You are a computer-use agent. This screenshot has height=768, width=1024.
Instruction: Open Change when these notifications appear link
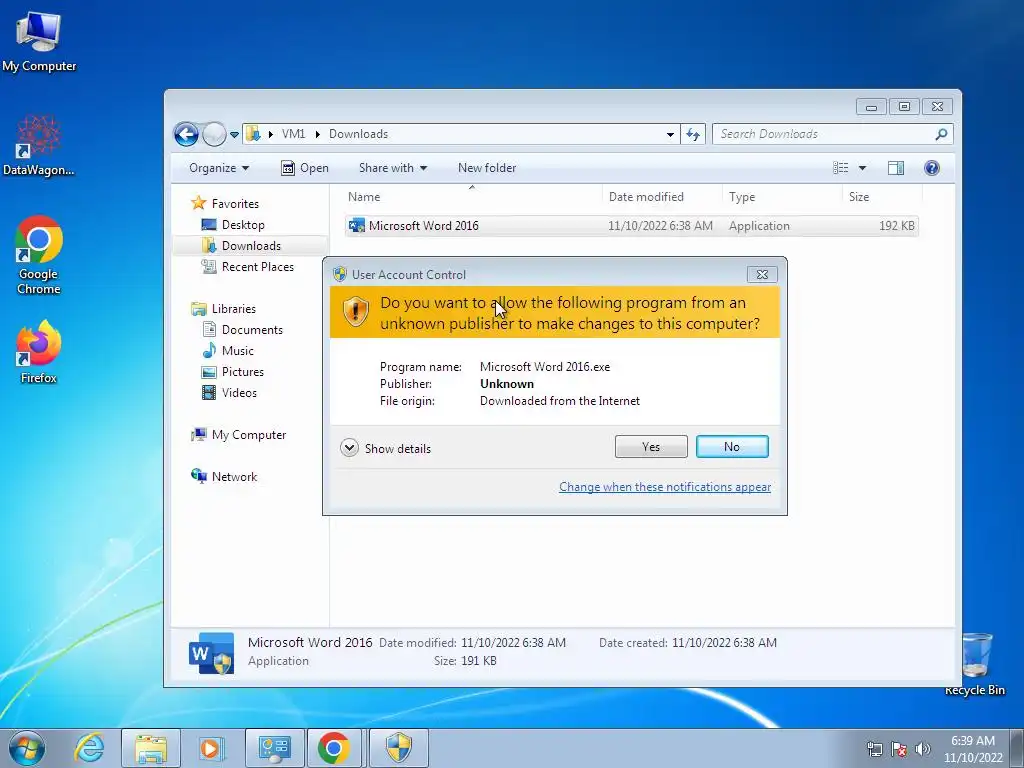(x=665, y=487)
